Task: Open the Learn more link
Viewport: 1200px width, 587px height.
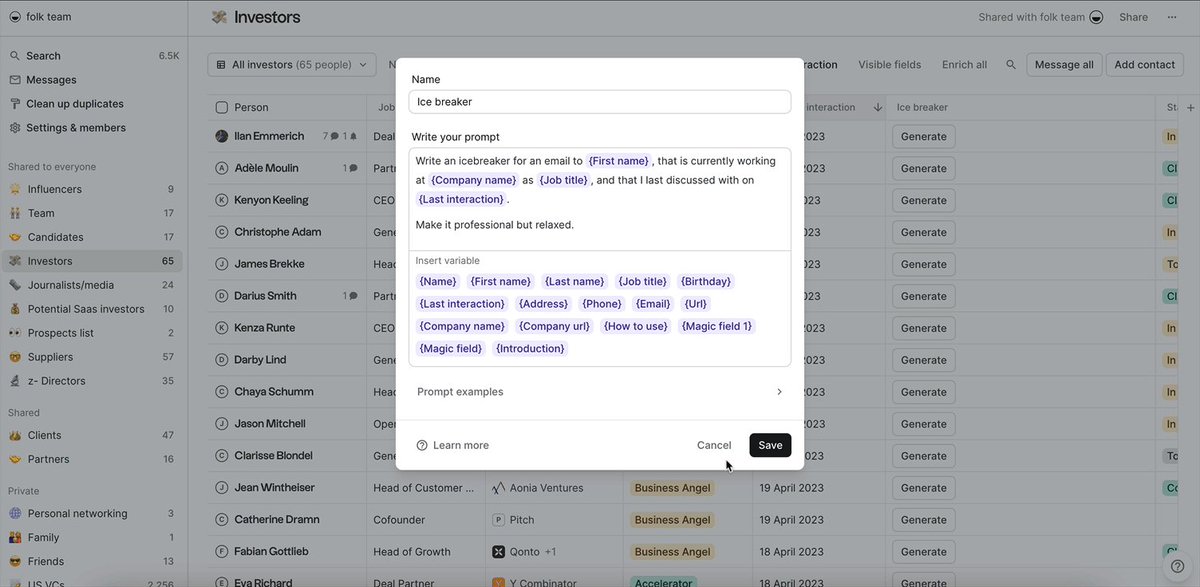Action: (453, 445)
